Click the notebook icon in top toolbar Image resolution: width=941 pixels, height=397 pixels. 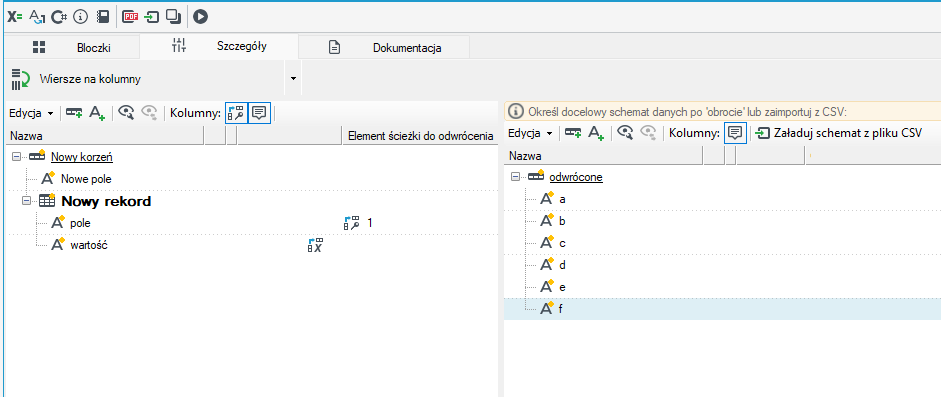tap(103, 17)
